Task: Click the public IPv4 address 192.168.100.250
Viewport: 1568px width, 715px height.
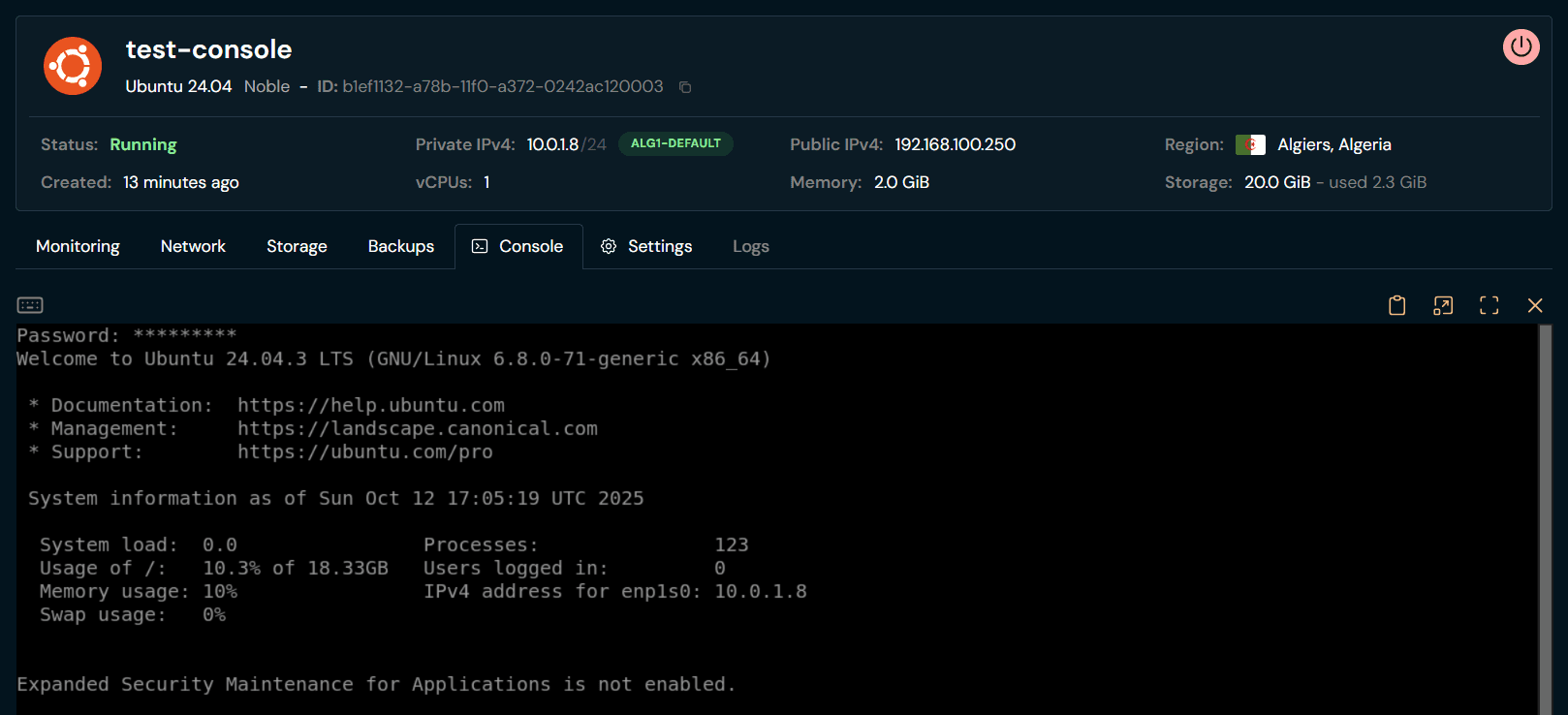Action: coord(955,144)
